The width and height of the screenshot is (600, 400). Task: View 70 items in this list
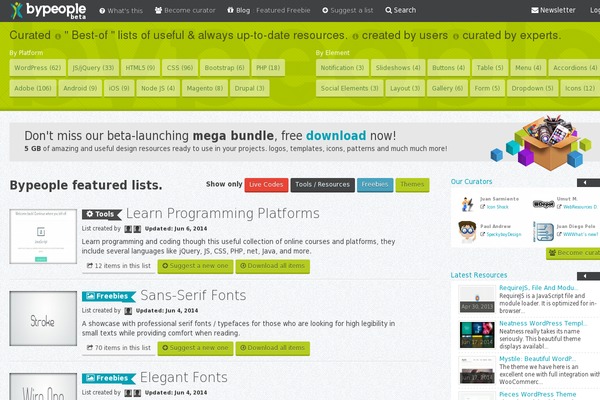coord(119,348)
